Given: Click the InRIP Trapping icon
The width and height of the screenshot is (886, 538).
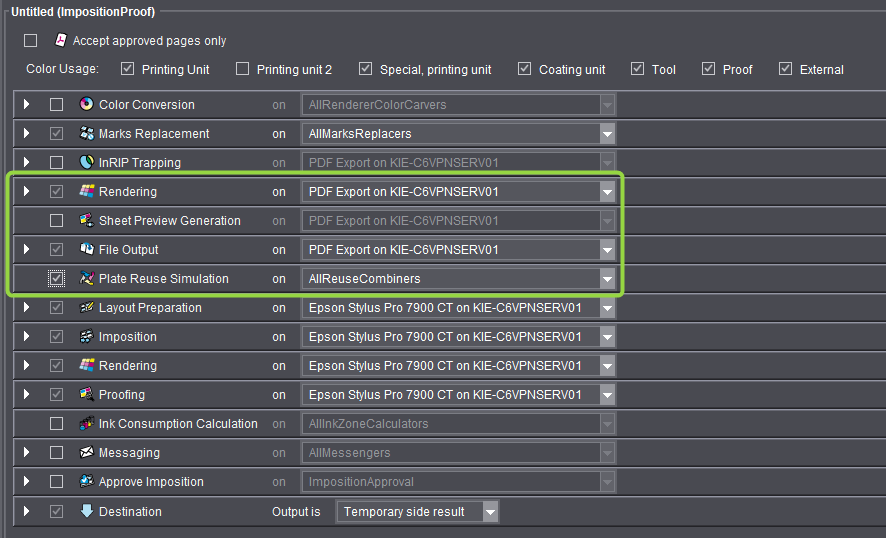Looking at the screenshot, I should point(86,163).
